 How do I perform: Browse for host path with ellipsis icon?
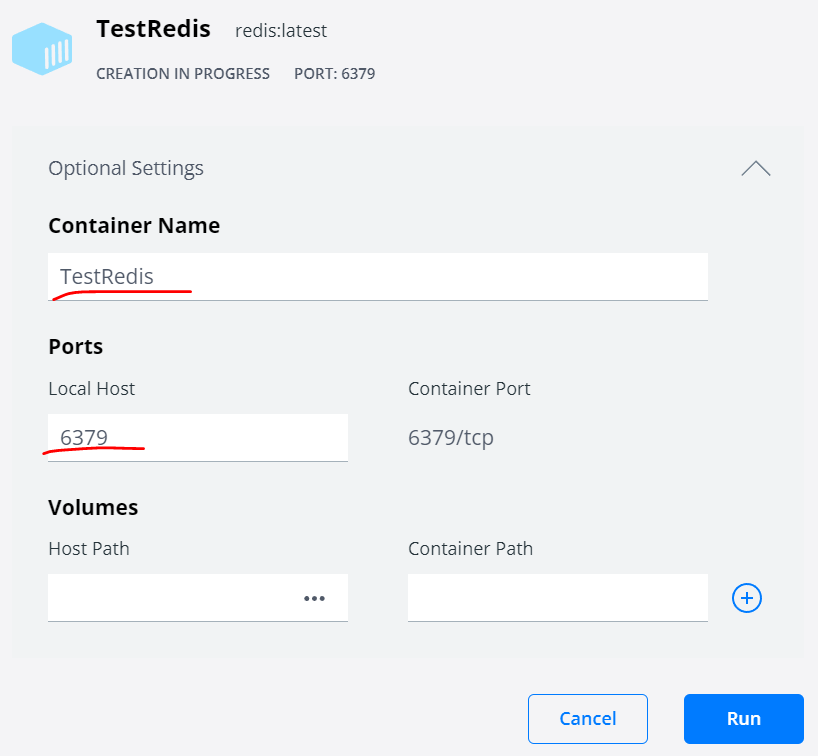click(314, 598)
